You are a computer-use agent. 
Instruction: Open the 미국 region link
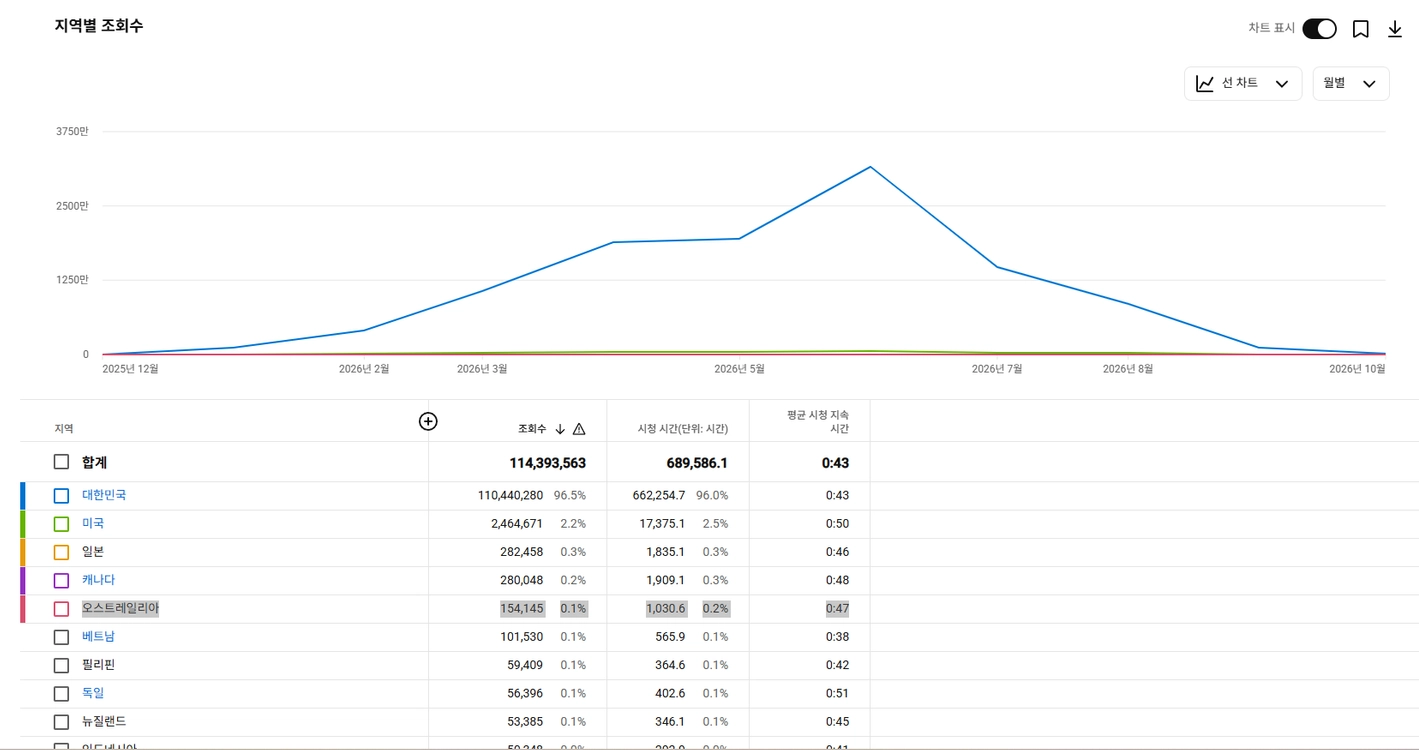[93, 523]
